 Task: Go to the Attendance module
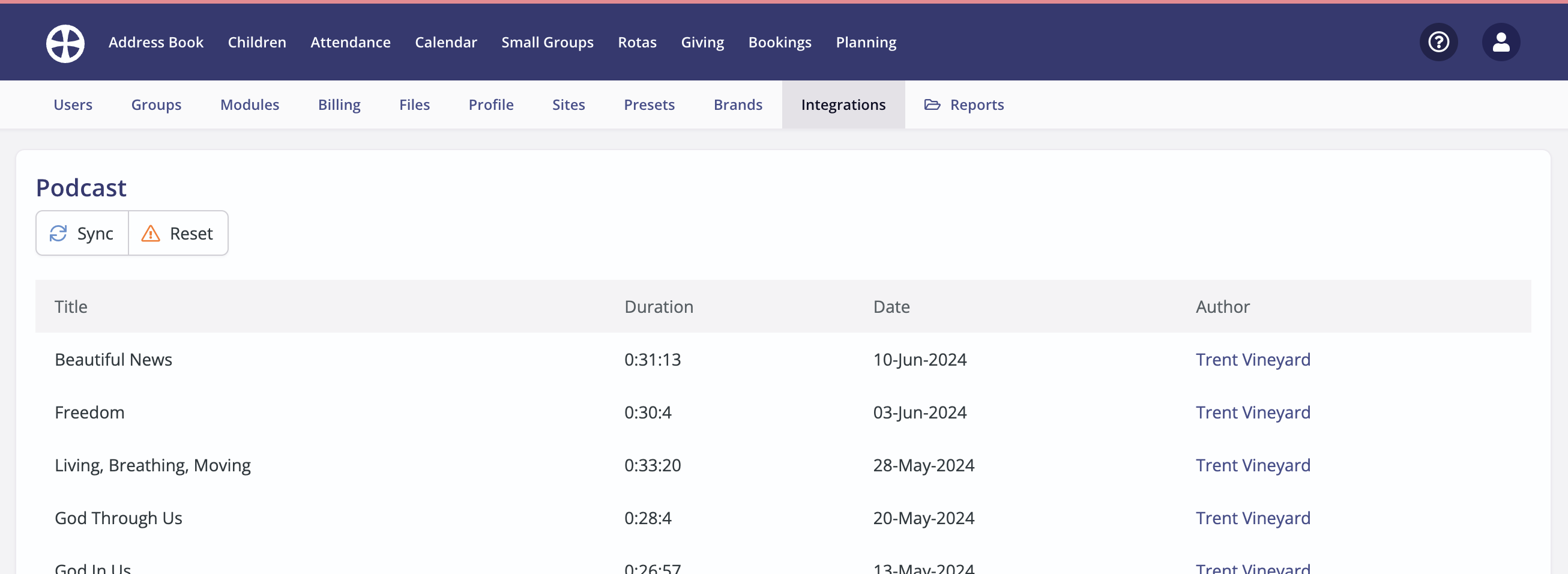(x=351, y=42)
